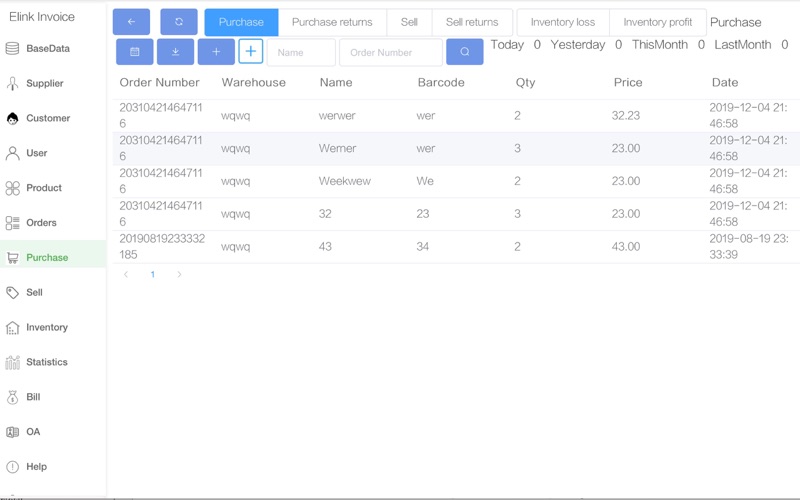Go to the previous page arrow
800x500 pixels.
point(126,274)
